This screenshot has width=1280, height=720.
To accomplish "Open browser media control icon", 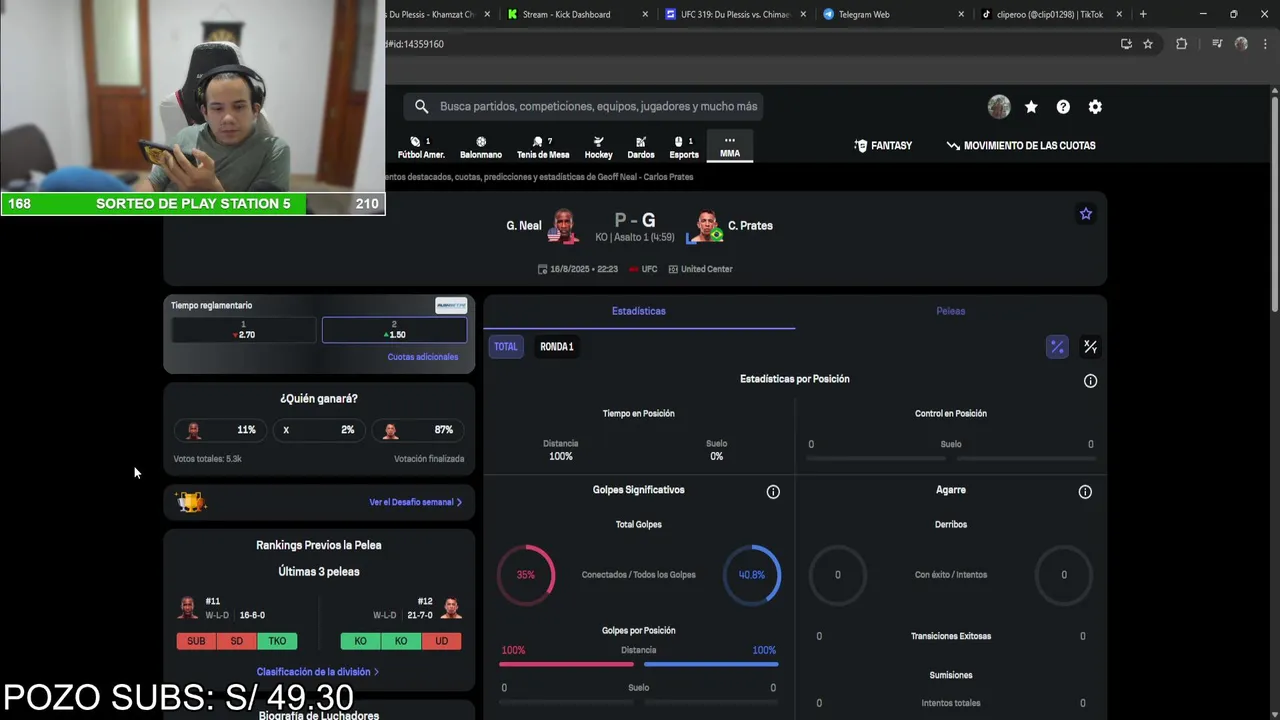I will click(1217, 44).
